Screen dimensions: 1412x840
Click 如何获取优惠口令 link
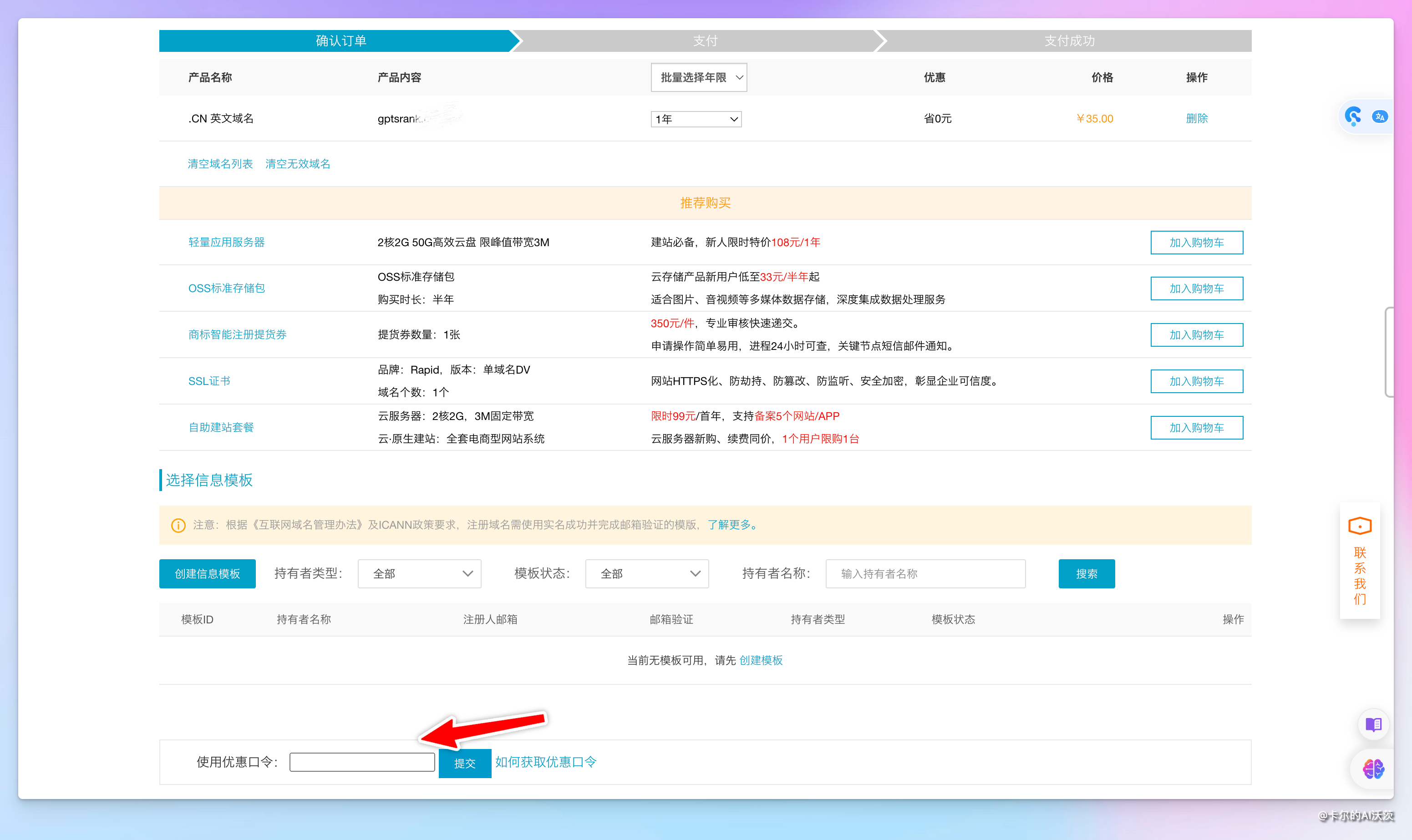coord(545,762)
